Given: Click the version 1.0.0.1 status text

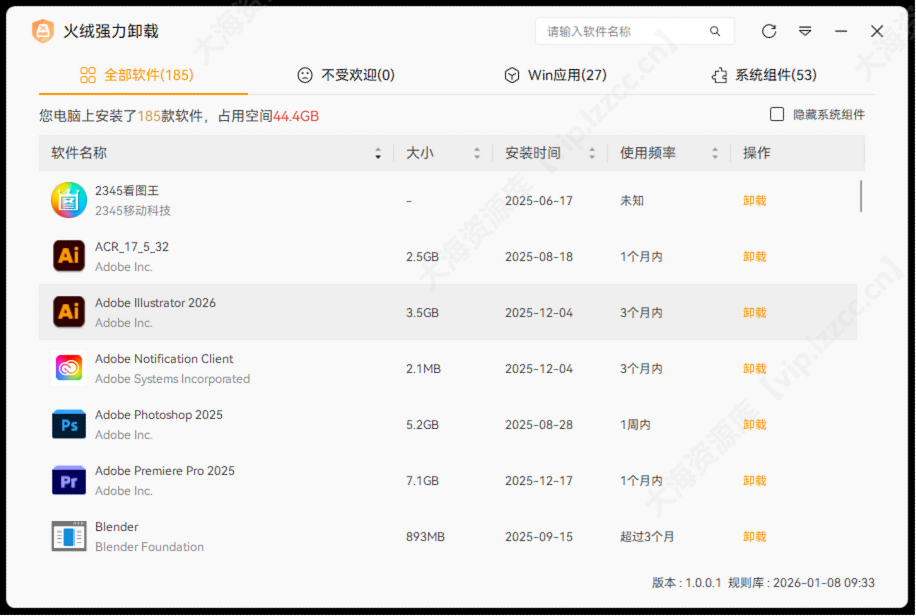Looking at the screenshot, I should pos(686,583).
